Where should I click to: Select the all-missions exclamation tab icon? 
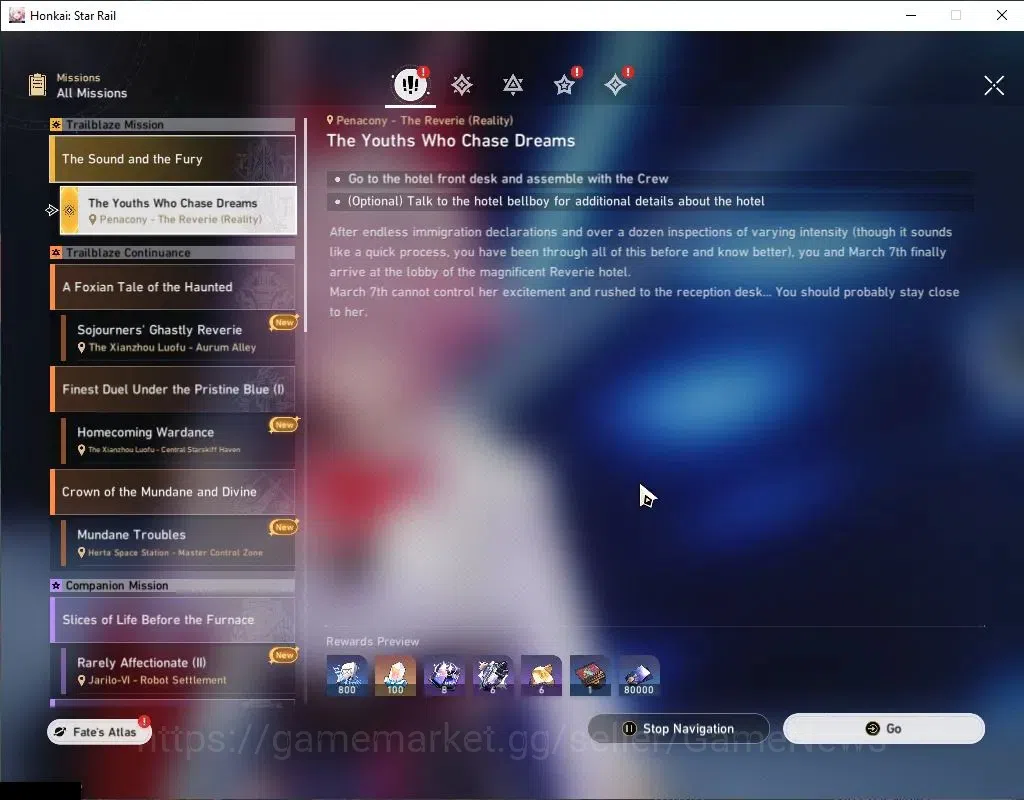point(410,84)
